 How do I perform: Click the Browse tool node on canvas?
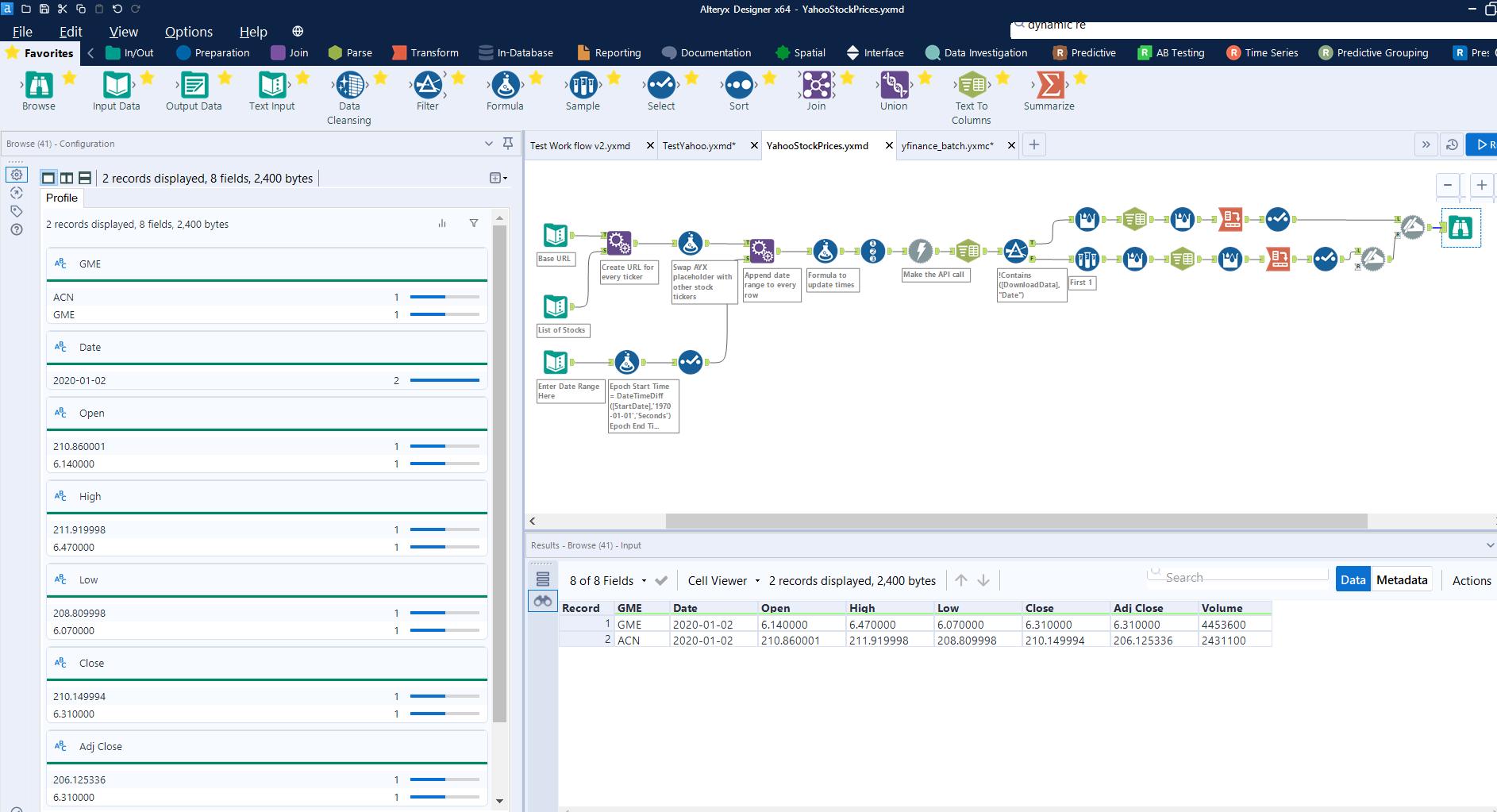(x=1460, y=228)
